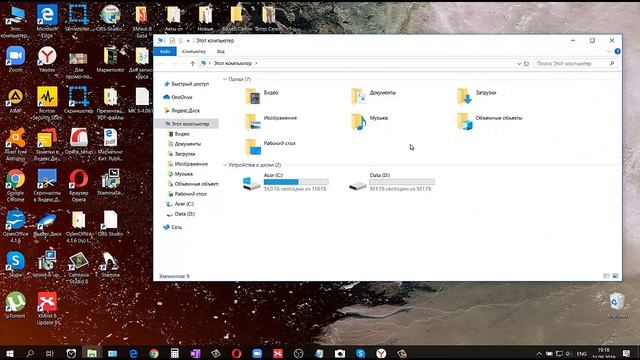Select the Avast Free Antivirus desktop shortcut
The height and width of the screenshot is (360, 640).
[16, 144]
